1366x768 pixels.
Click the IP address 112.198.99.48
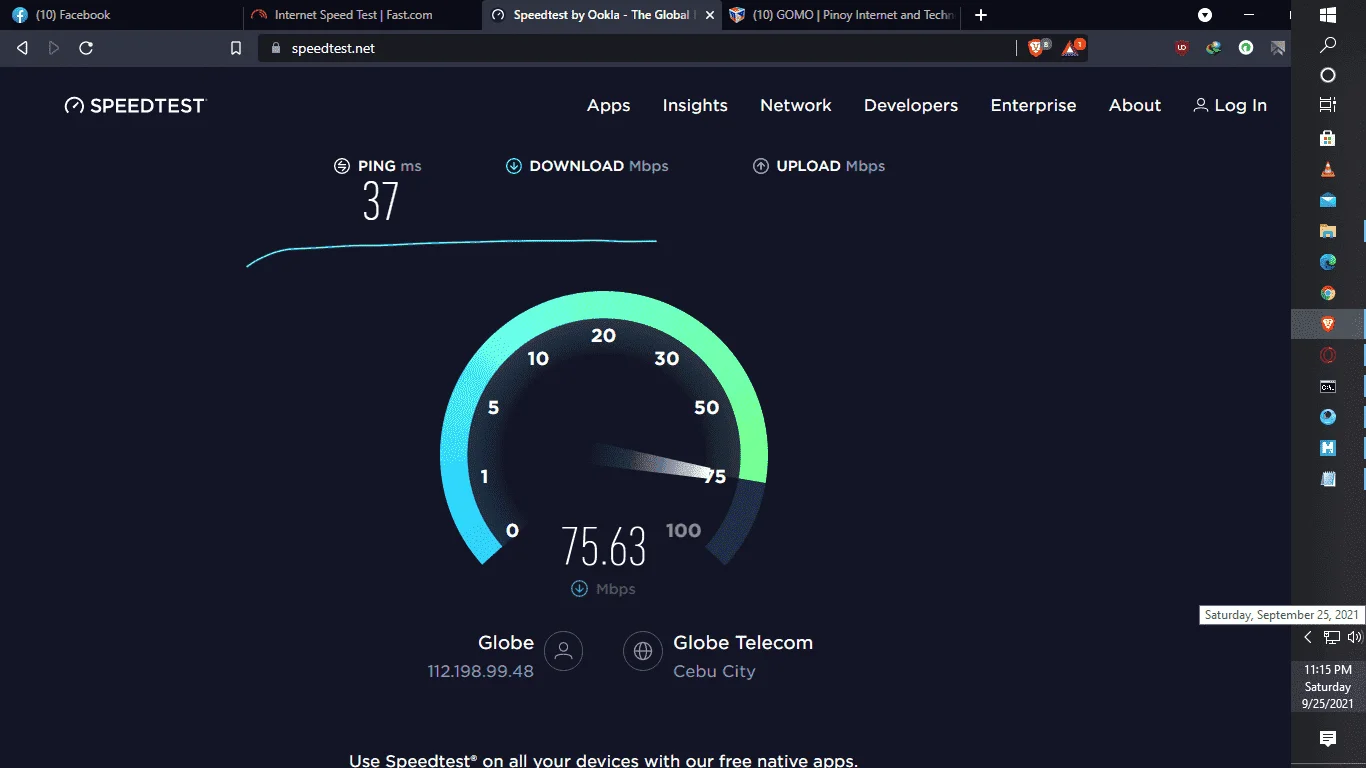point(481,671)
